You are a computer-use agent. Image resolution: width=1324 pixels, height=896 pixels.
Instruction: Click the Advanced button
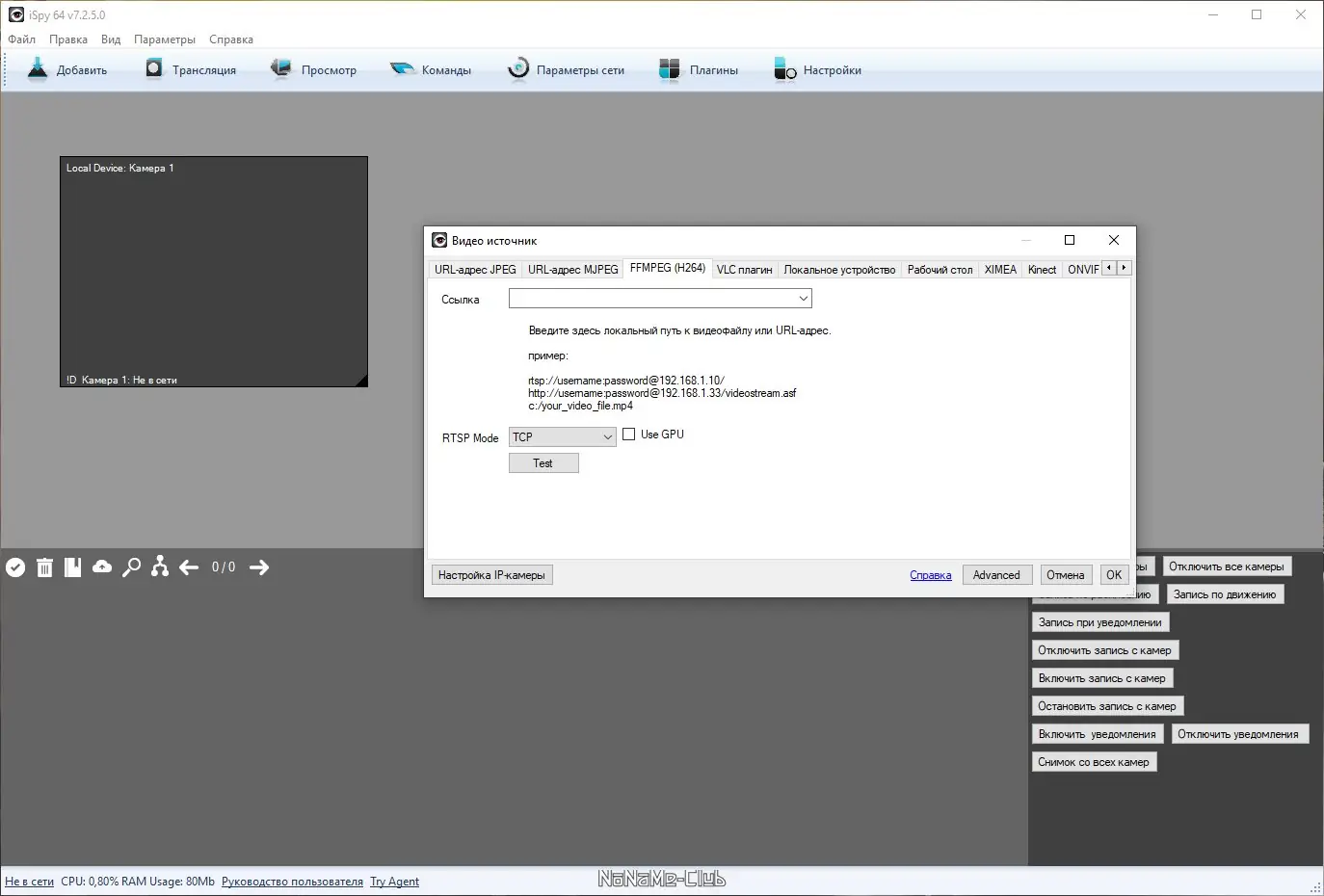996,575
